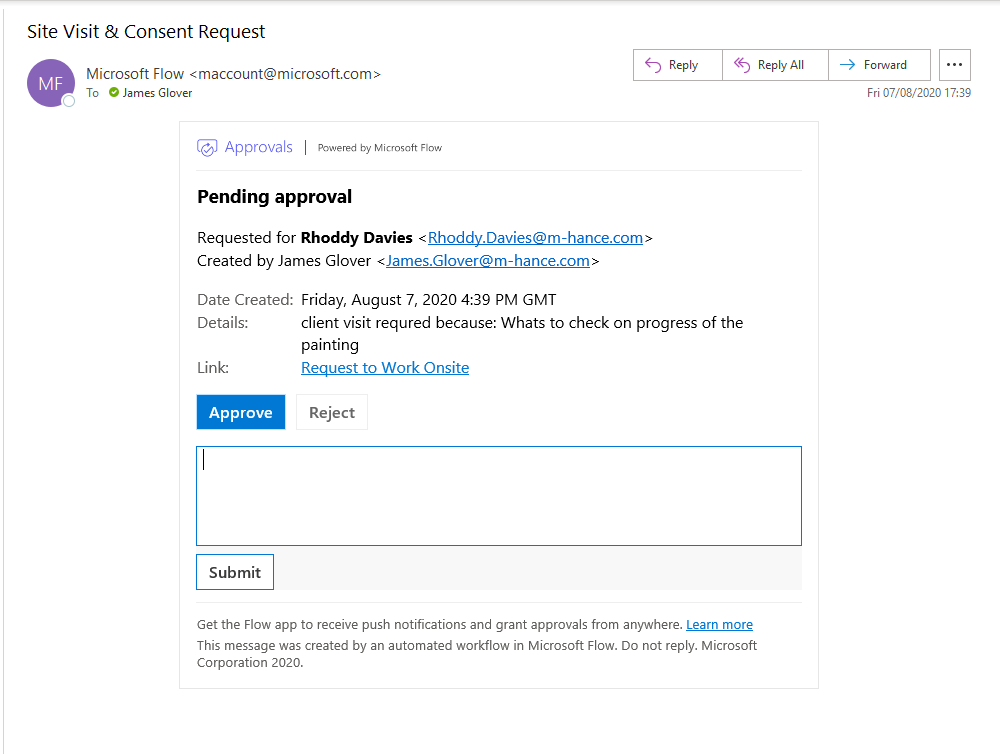1000x754 pixels.
Task: Click the Powered by Microsoft Flow text
Action: (x=379, y=148)
